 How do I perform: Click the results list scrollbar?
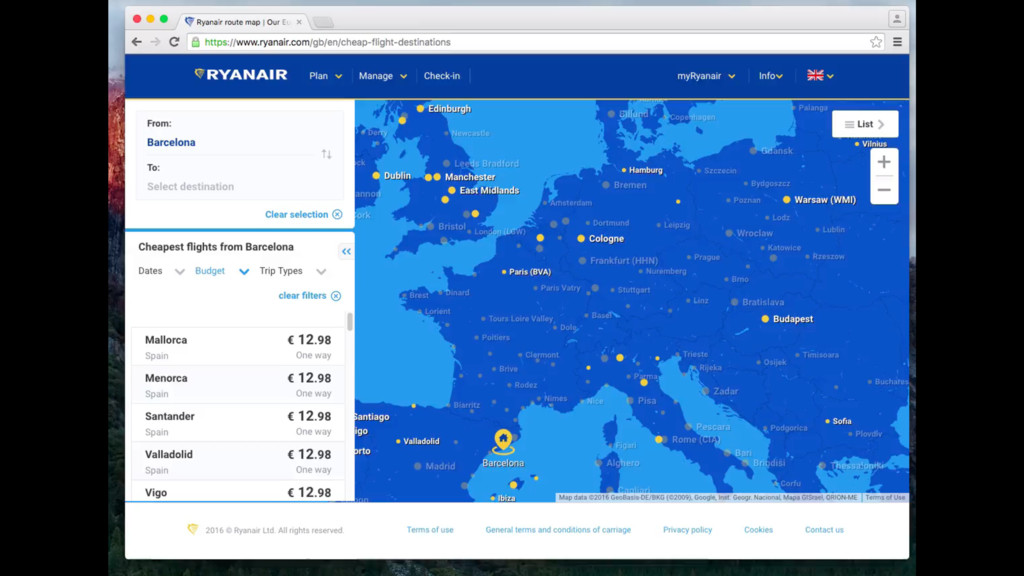[350, 321]
